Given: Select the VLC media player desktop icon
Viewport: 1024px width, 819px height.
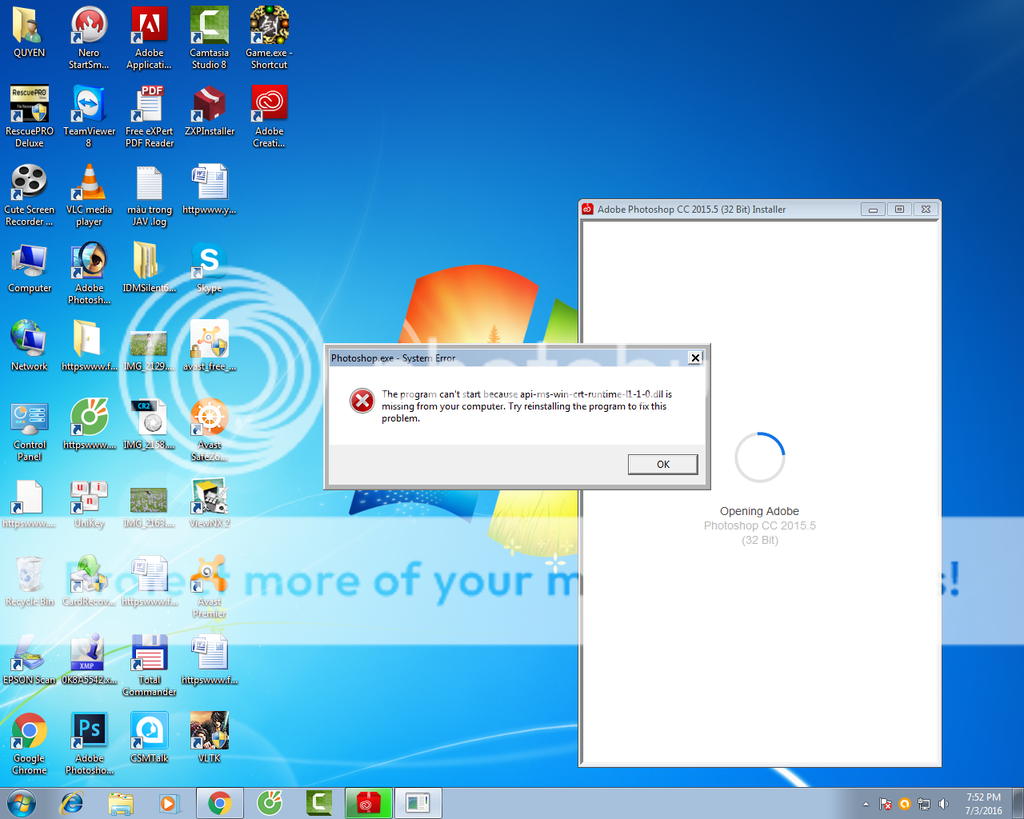Looking at the screenshot, I should (89, 195).
